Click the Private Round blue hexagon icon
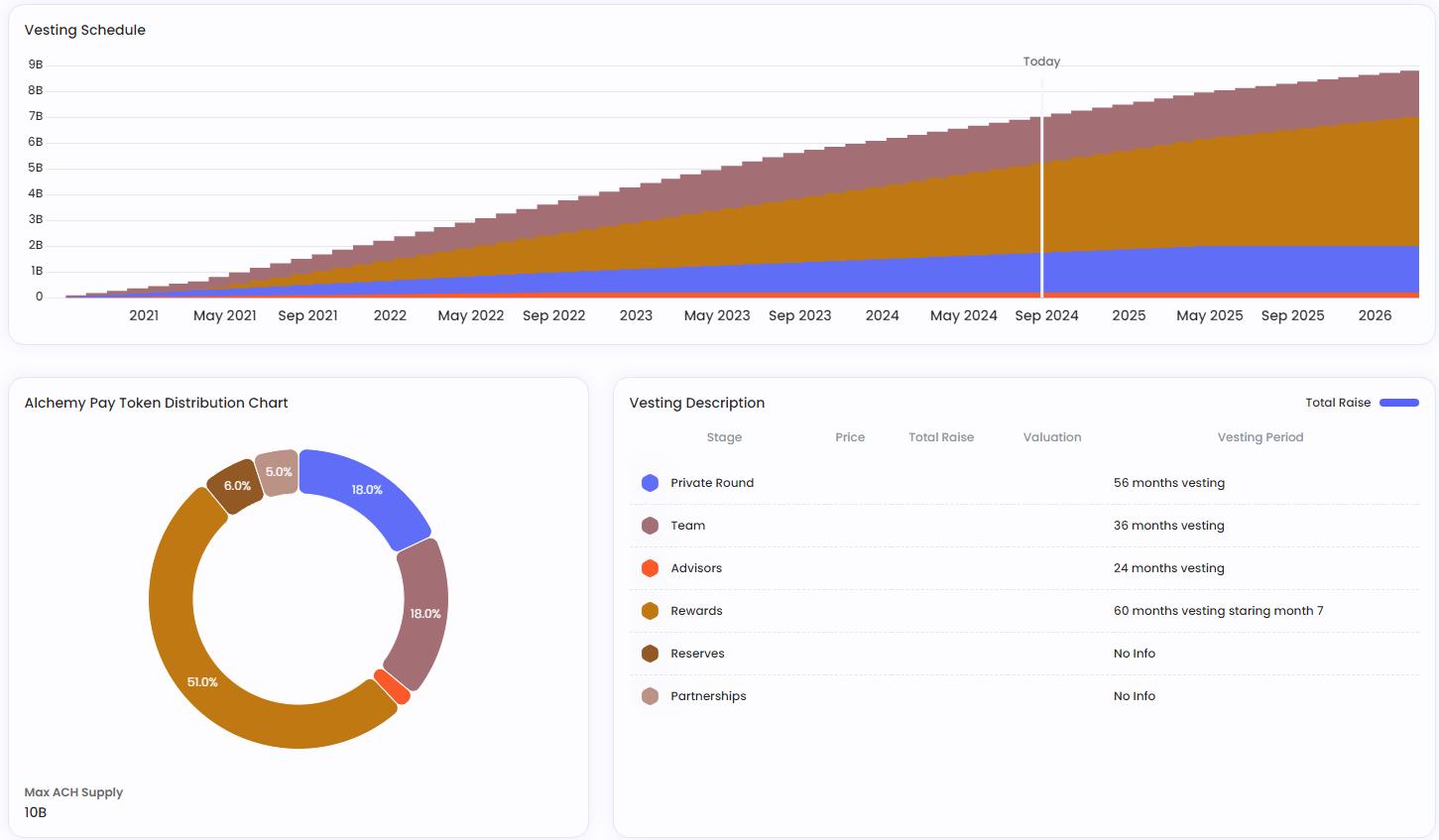 [x=650, y=483]
